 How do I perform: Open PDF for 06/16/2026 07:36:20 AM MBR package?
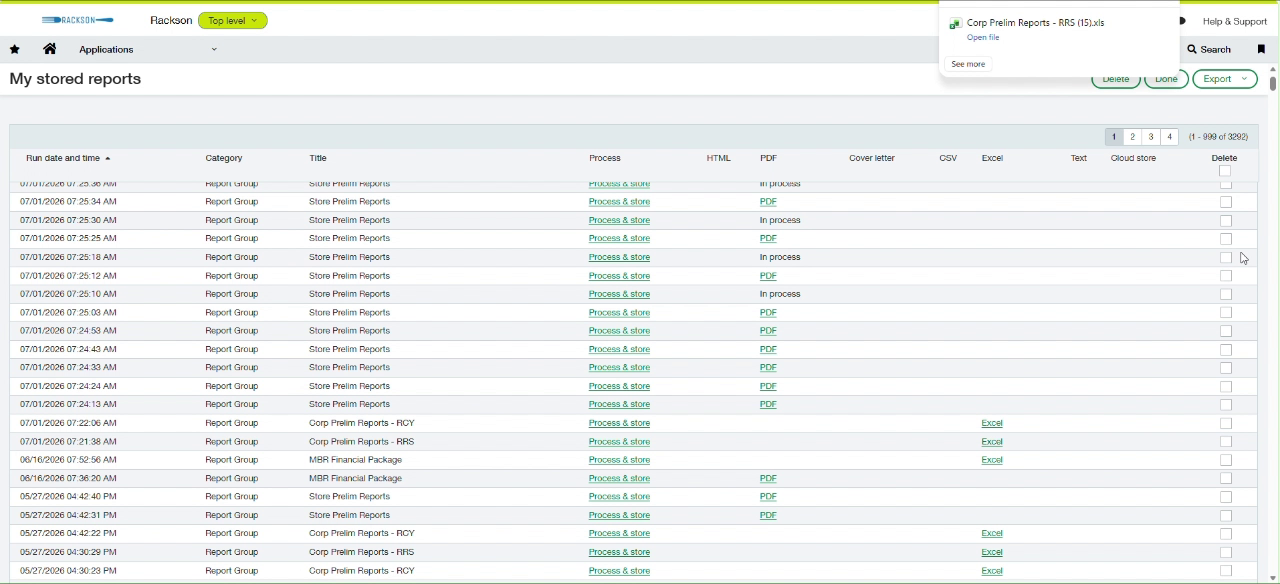pyautogui.click(x=768, y=479)
